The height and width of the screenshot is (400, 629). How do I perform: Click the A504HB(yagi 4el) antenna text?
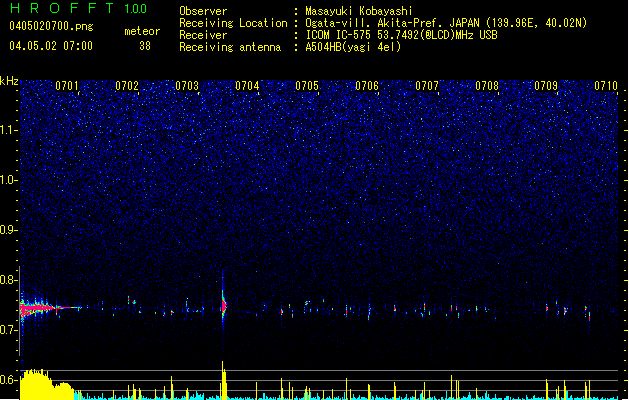click(x=353, y=47)
